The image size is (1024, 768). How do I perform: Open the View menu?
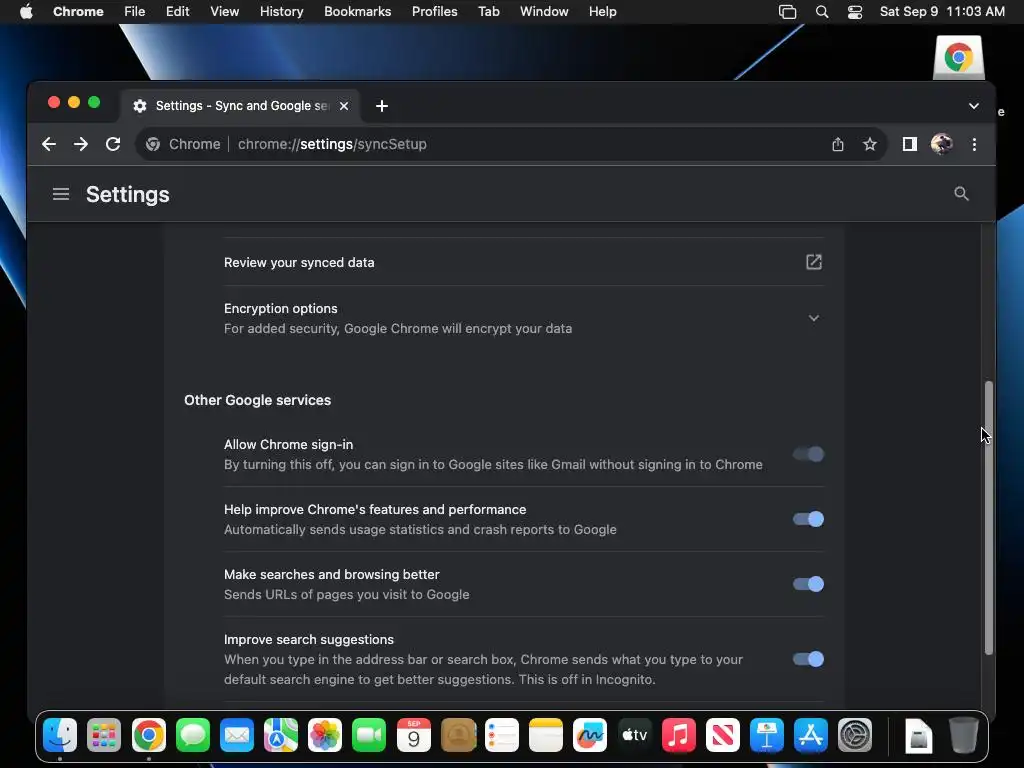click(x=224, y=11)
